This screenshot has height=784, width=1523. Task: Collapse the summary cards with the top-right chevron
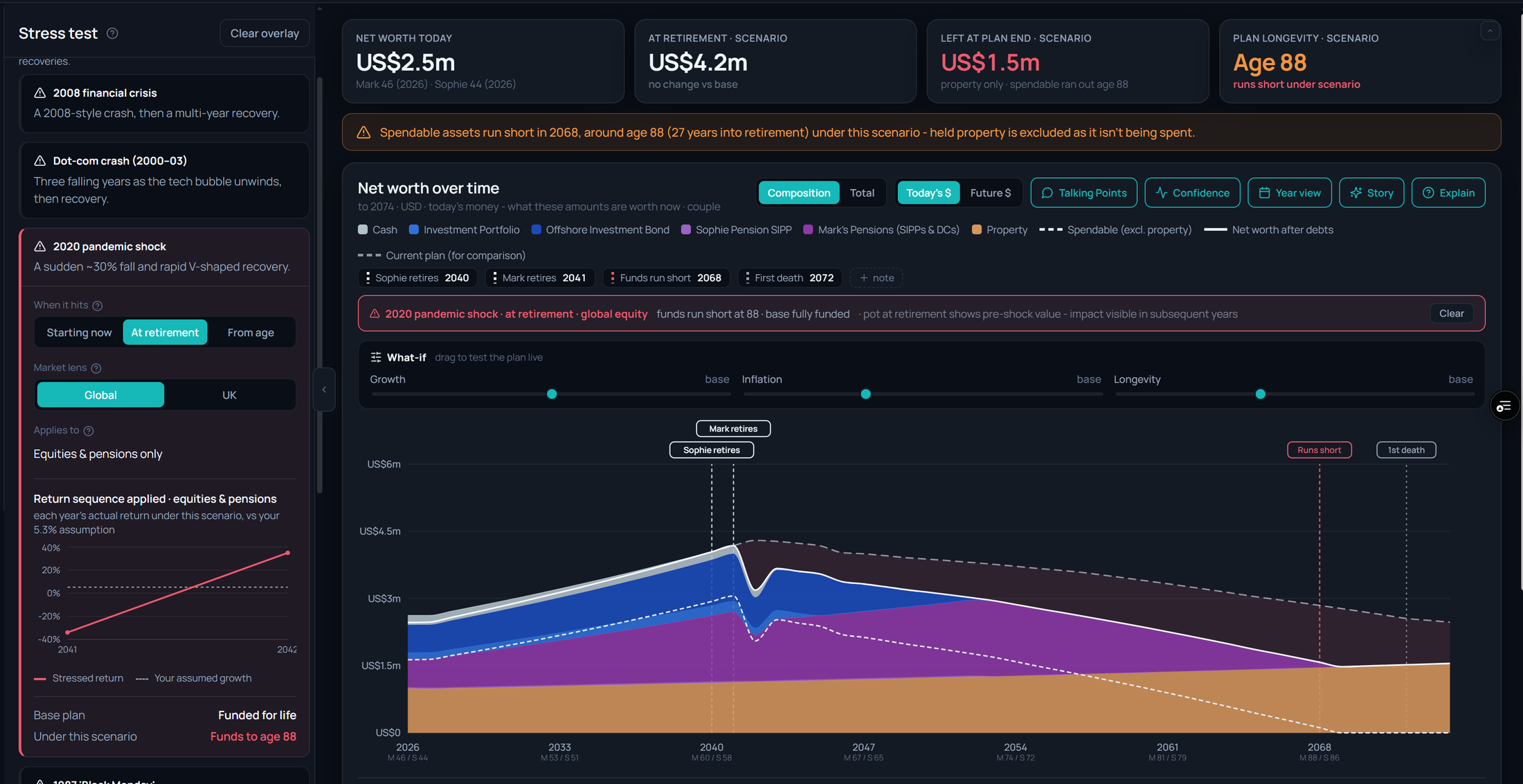coord(1490,30)
